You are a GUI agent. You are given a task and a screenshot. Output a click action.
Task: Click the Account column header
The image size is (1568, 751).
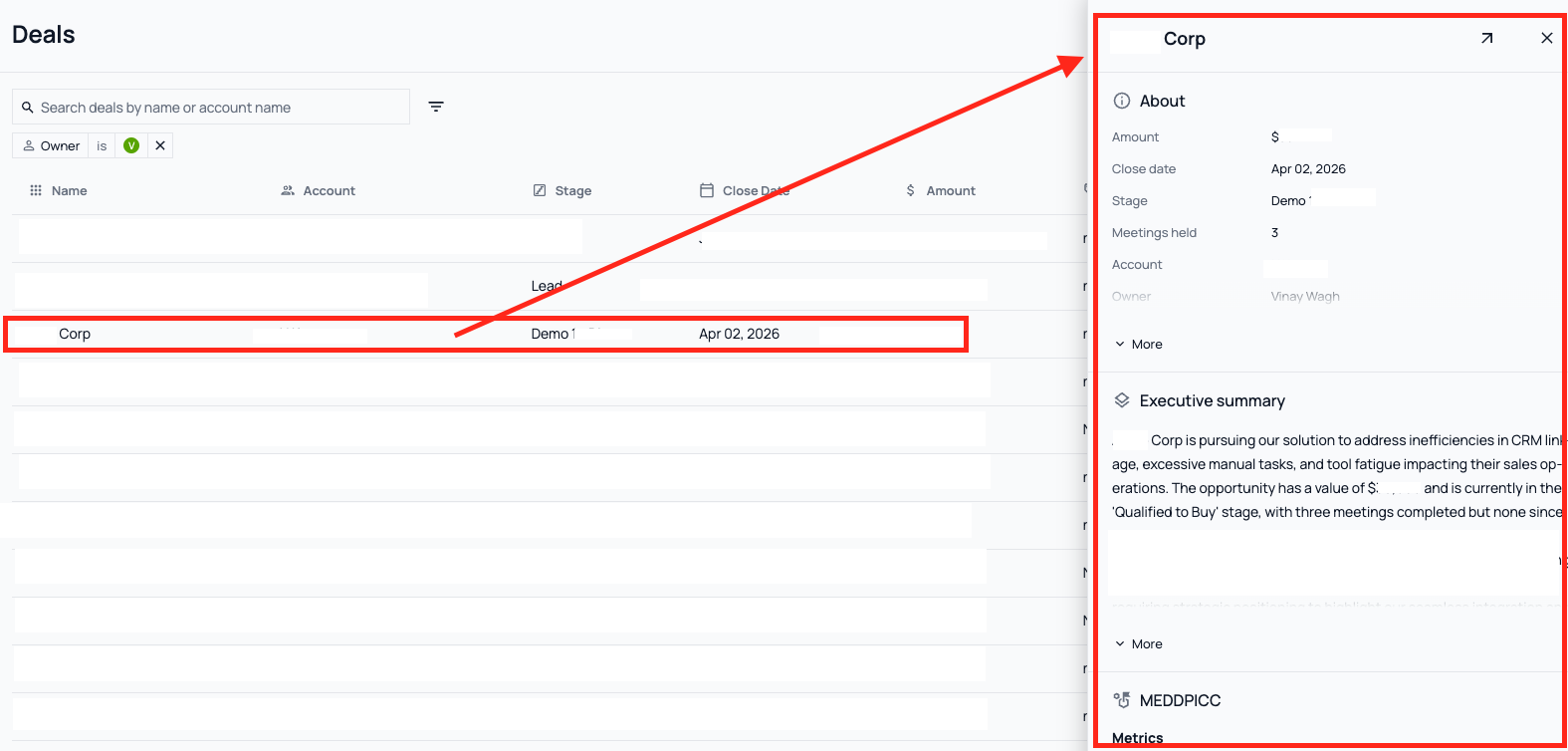coord(329,191)
